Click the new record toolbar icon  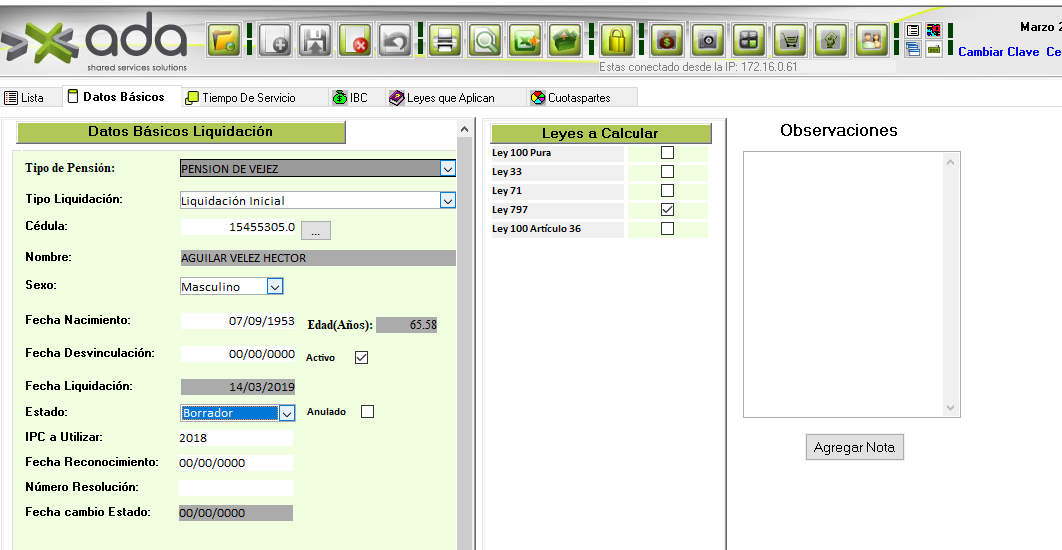point(276,41)
